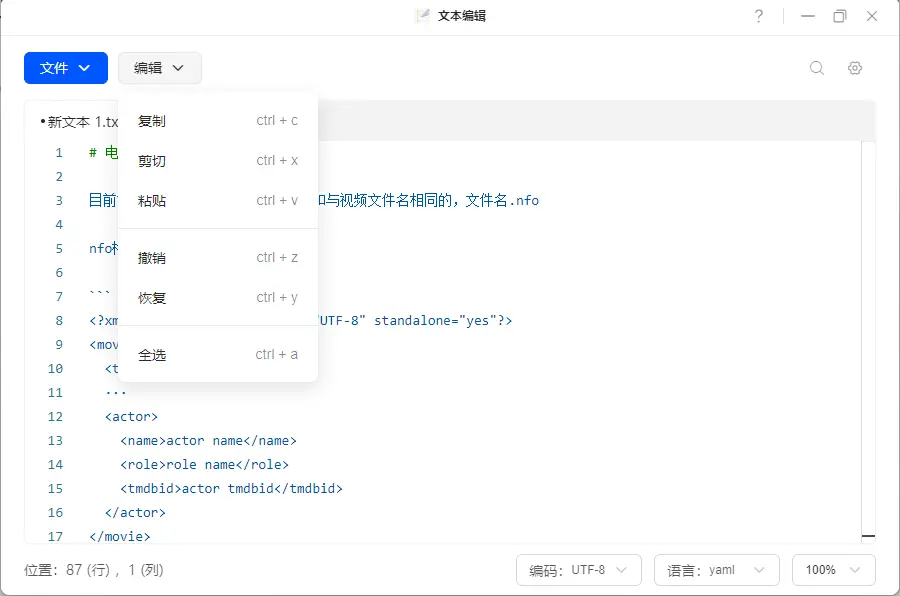
Task: Open the 语言 yaml language dropdown
Action: pyautogui.click(x=717, y=570)
